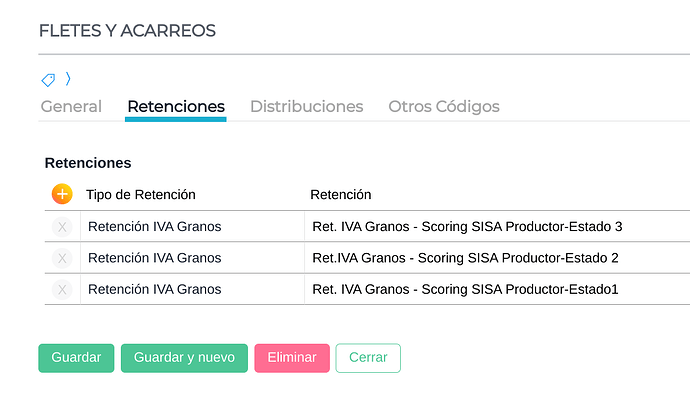Image resolution: width=690 pixels, height=400 pixels.
Task: Expand the chevron next to the tag icon
Action: (68, 78)
